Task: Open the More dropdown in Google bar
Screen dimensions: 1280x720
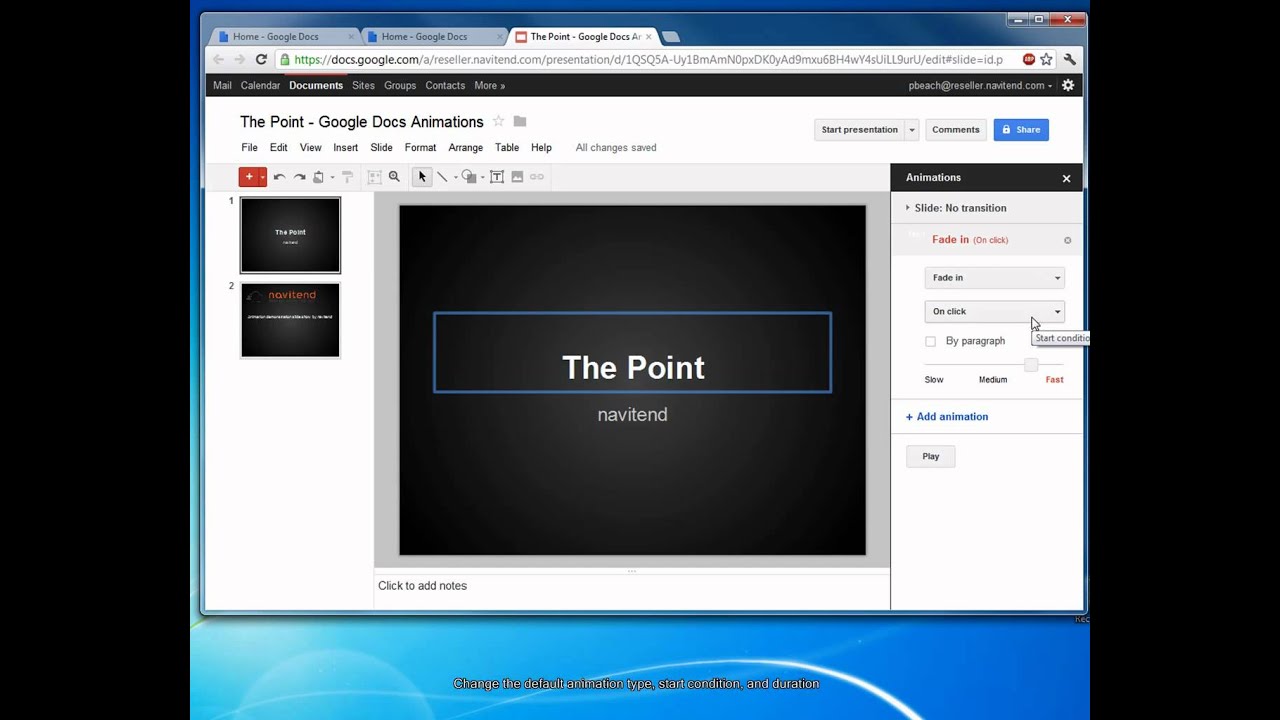Action: (489, 86)
